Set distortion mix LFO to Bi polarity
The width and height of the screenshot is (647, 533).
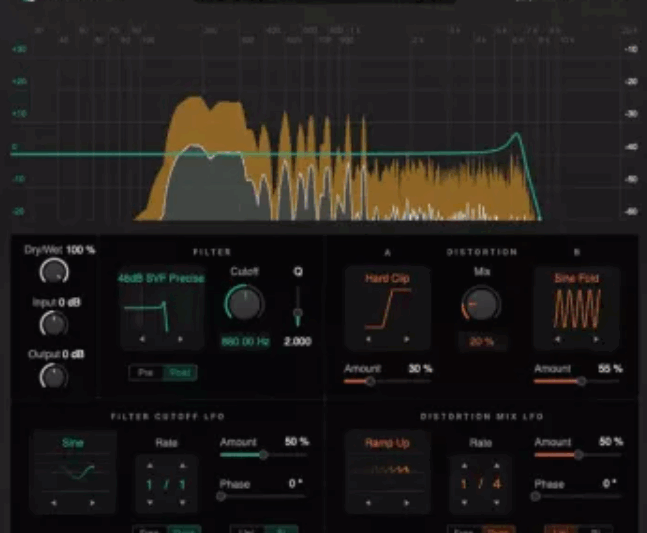pos(595,530)
